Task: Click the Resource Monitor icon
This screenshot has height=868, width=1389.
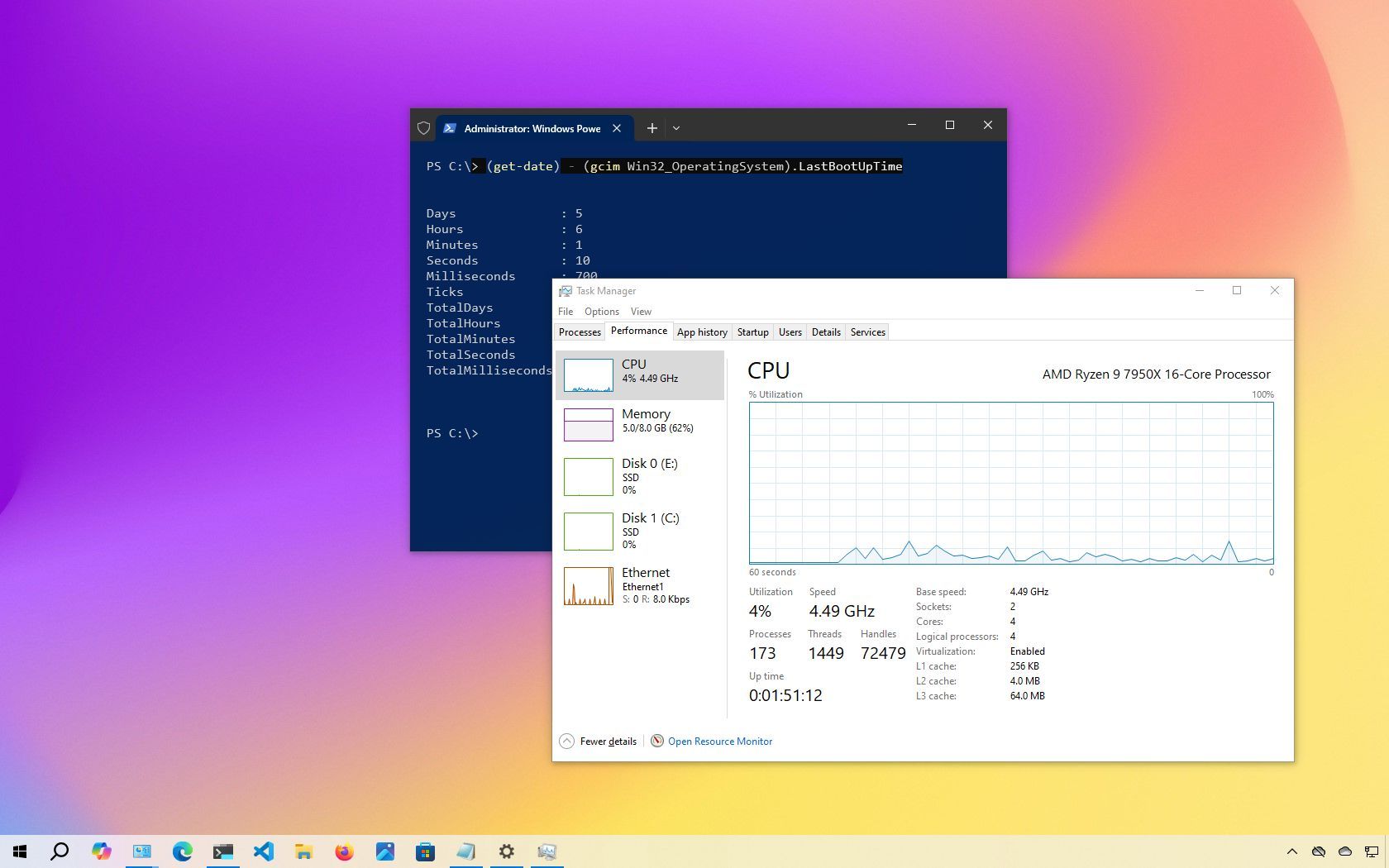Action: click(x=657, y=741)
